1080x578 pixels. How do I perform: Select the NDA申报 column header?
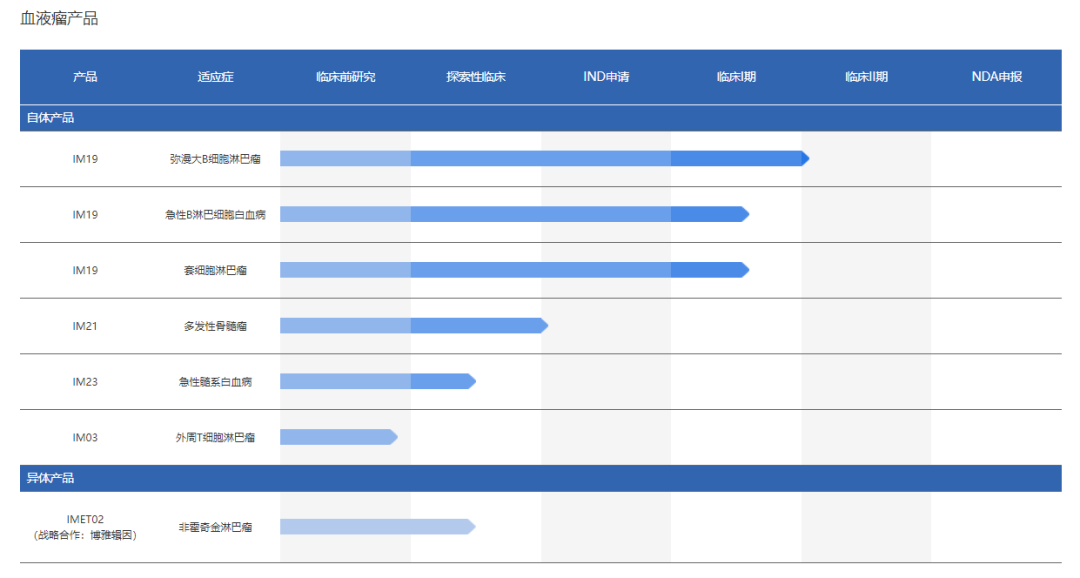click(996, 76)
